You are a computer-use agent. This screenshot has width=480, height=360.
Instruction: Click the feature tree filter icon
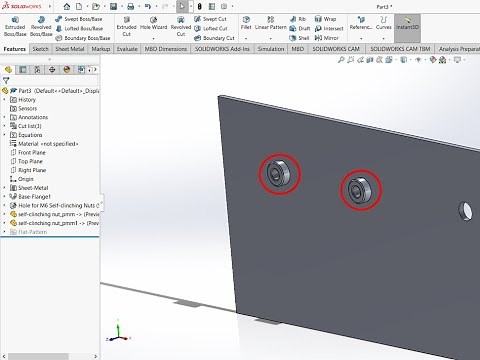[x=6, y=80]
